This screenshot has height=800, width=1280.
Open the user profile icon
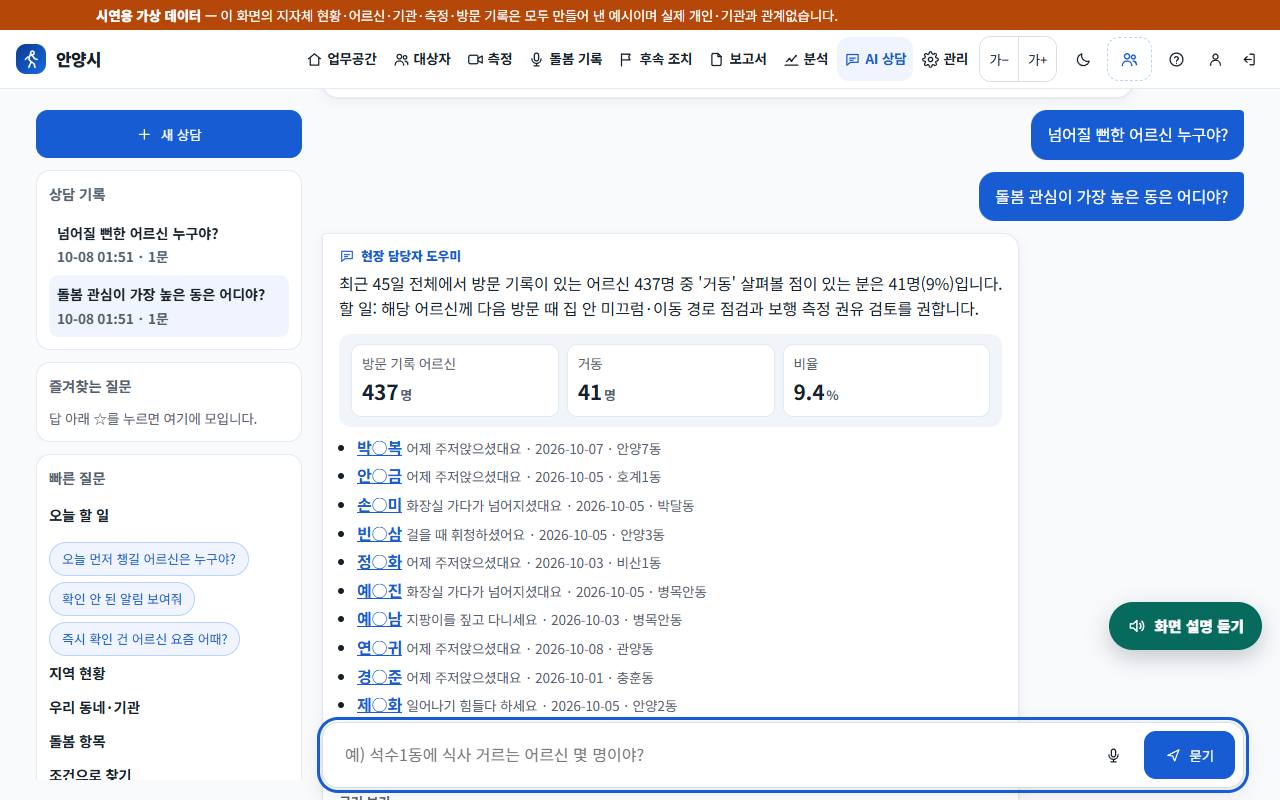click(1215, 59)
